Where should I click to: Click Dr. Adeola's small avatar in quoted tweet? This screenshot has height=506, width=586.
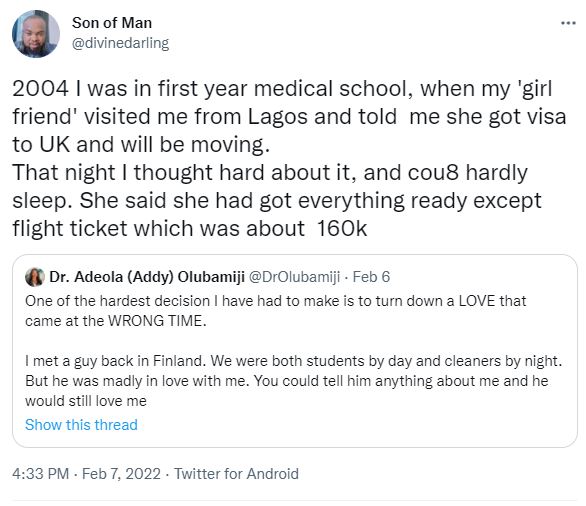(35, 277)
